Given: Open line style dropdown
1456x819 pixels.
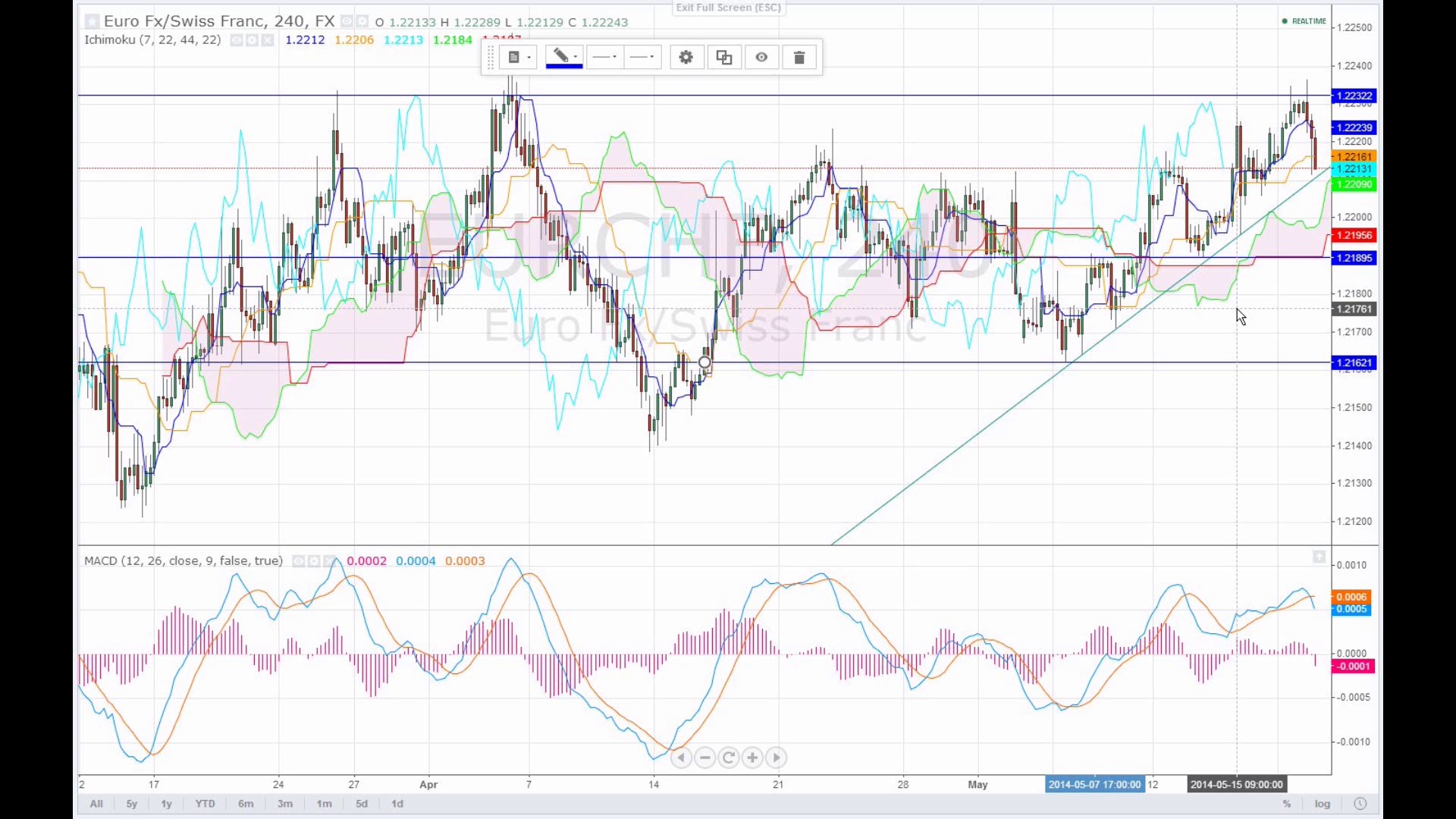Looking at the screenshot, I should click(x=642, y=58).
